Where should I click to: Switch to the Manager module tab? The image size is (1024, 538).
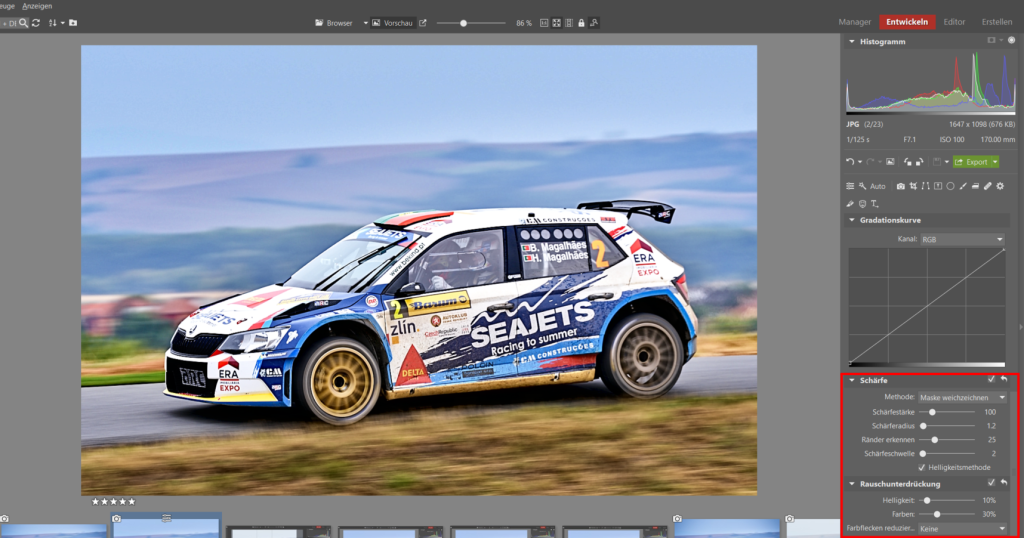pyautogui.click(x=855, y=22)
